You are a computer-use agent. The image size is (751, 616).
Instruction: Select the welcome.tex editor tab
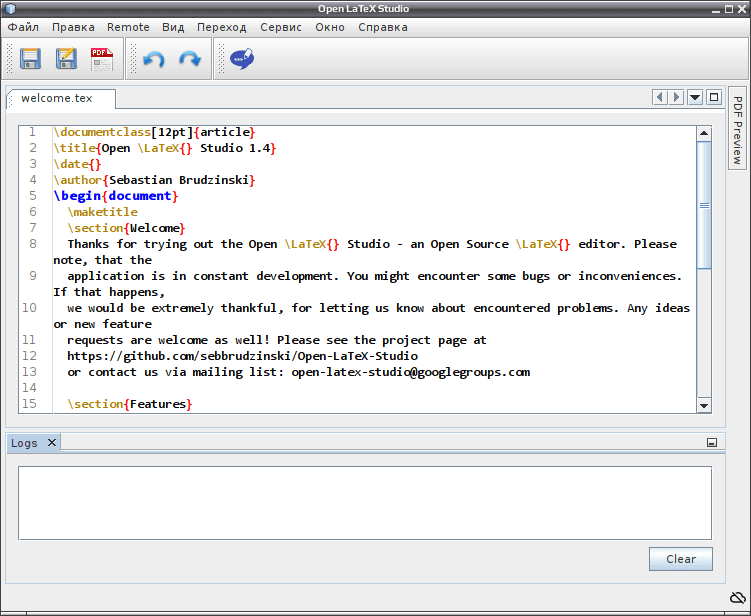[x=61, y=99]
